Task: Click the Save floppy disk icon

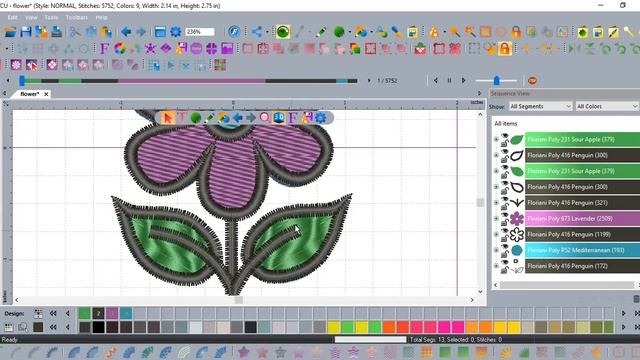Action: (x=26, y=32)
